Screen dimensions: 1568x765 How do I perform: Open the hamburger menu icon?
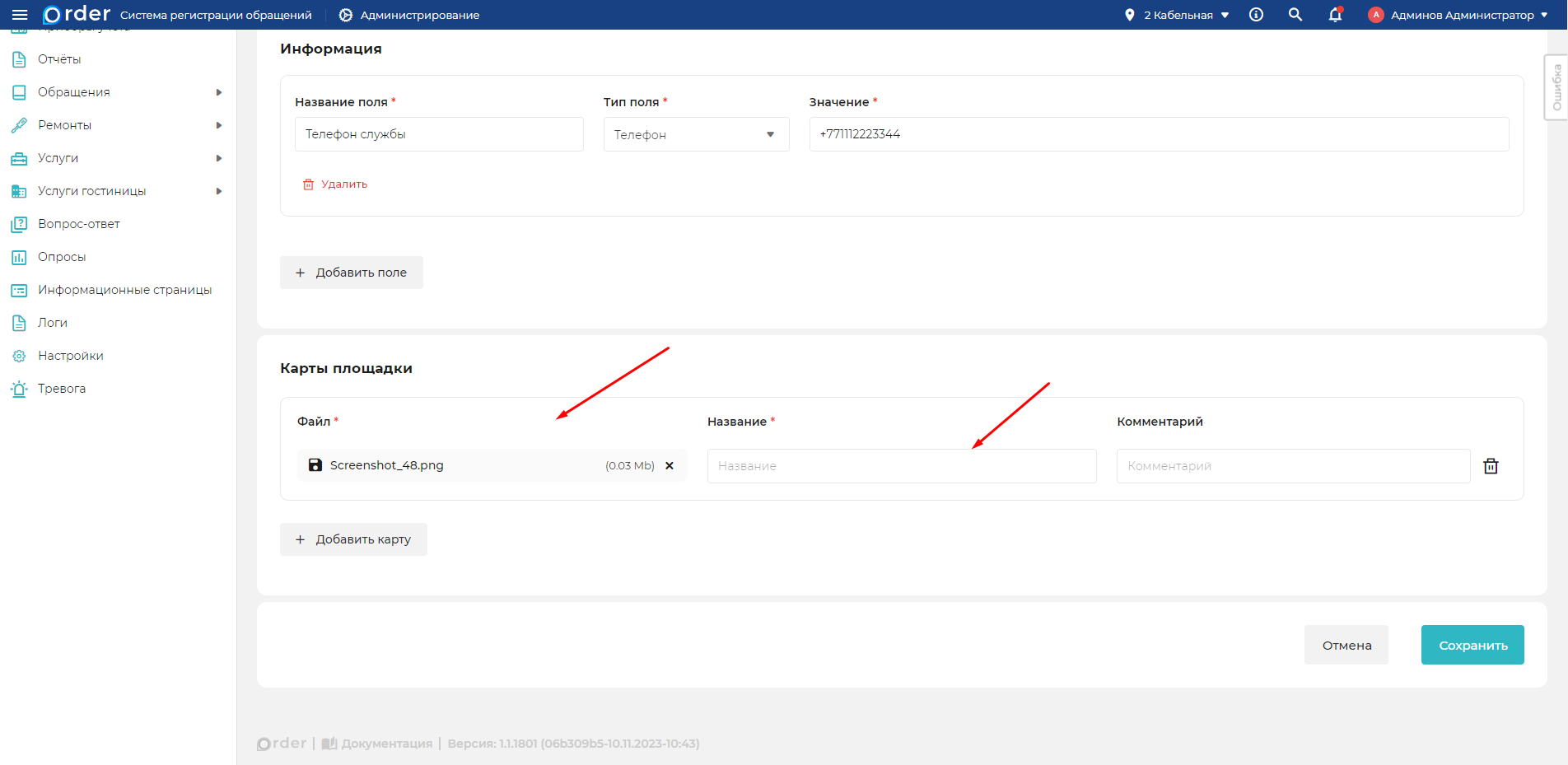(20, 15)
